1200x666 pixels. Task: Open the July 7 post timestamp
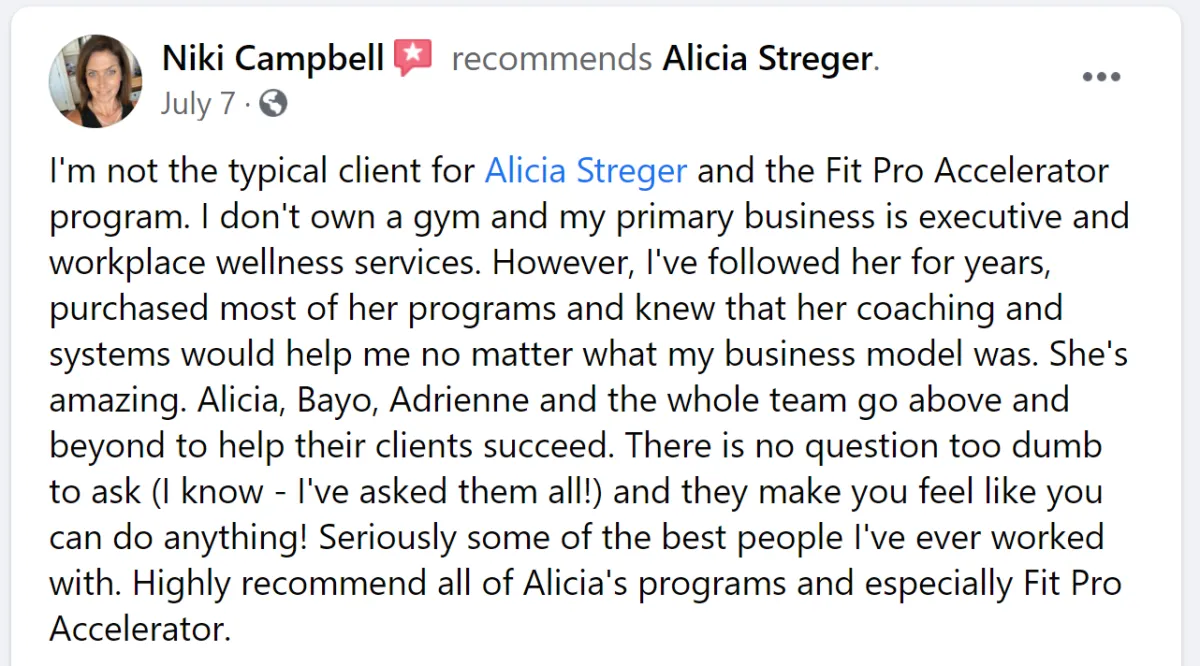pyautogui.click(x=198, y=104)
